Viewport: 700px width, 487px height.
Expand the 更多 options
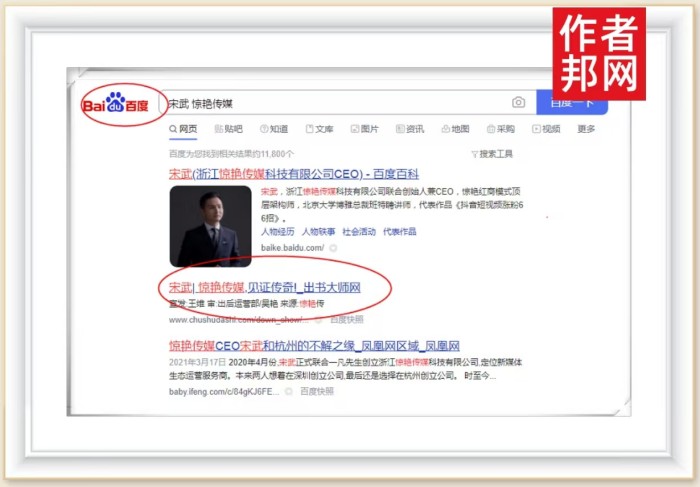[x=586, y=129]
